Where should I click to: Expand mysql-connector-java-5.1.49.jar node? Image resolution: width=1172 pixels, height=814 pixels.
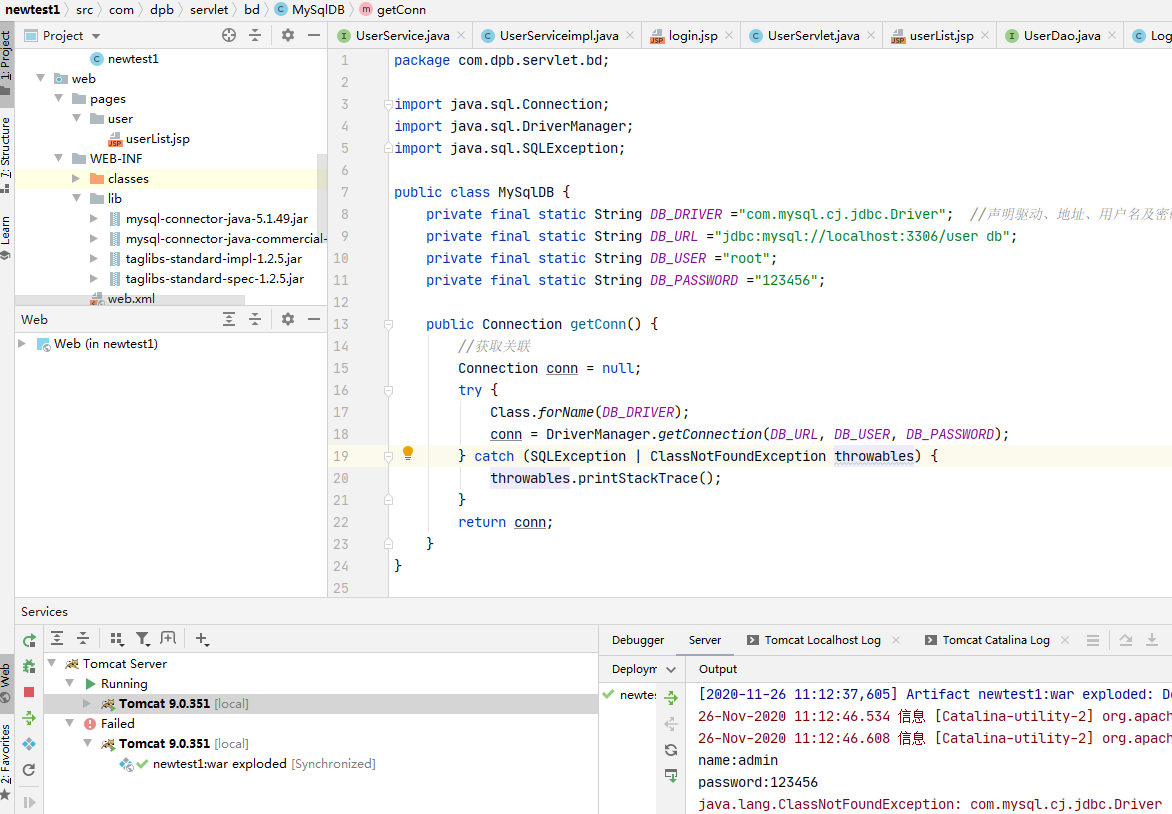(94, 219)
